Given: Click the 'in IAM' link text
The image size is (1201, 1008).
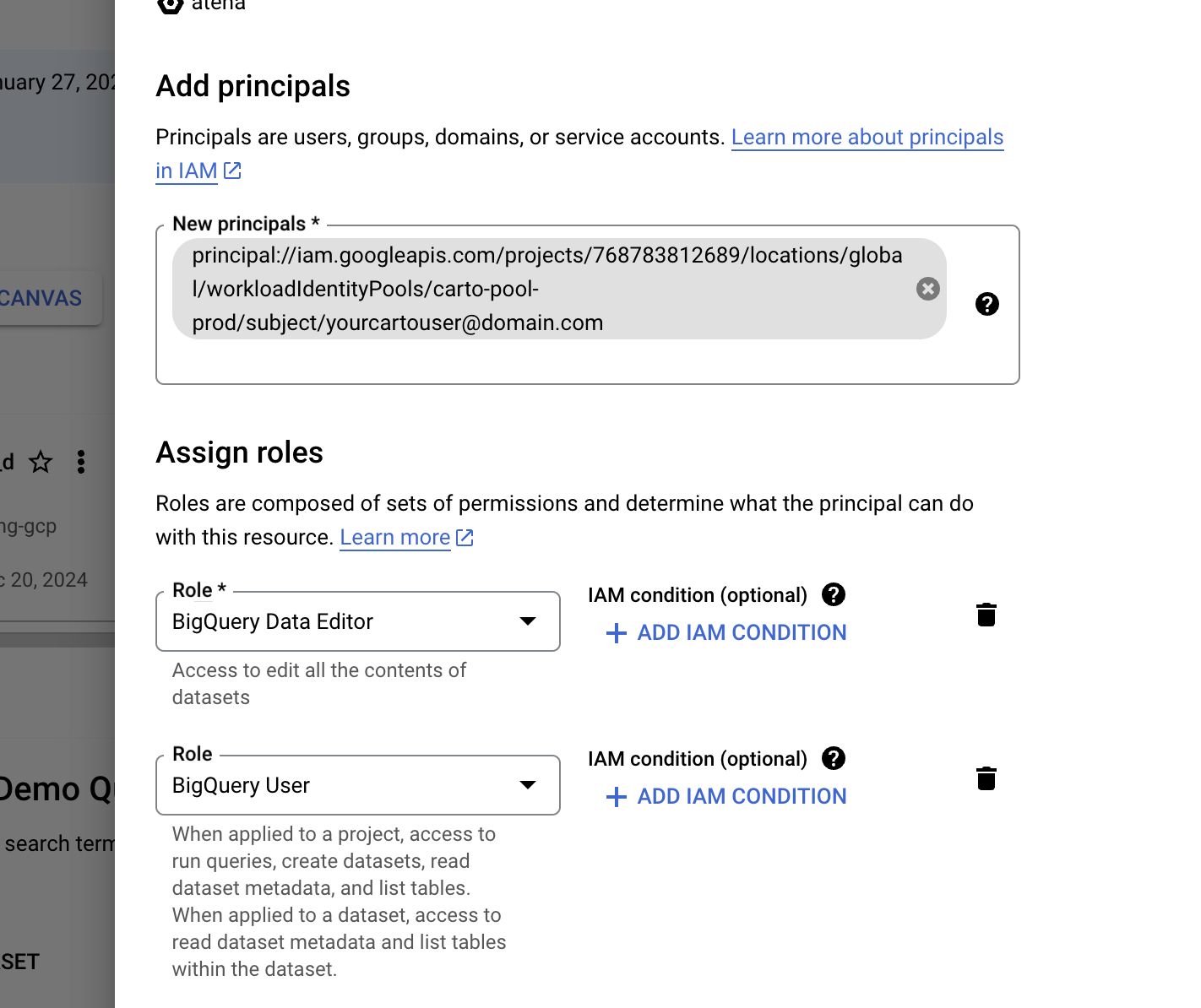Looking at the screenshot, I should [x=186, y=171].
